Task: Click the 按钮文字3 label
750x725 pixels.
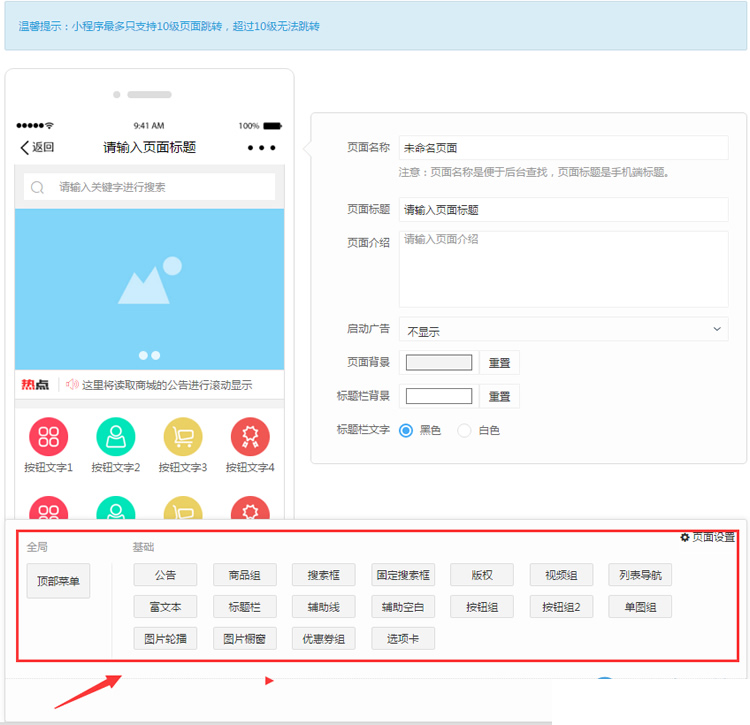Action: (183, 467)
